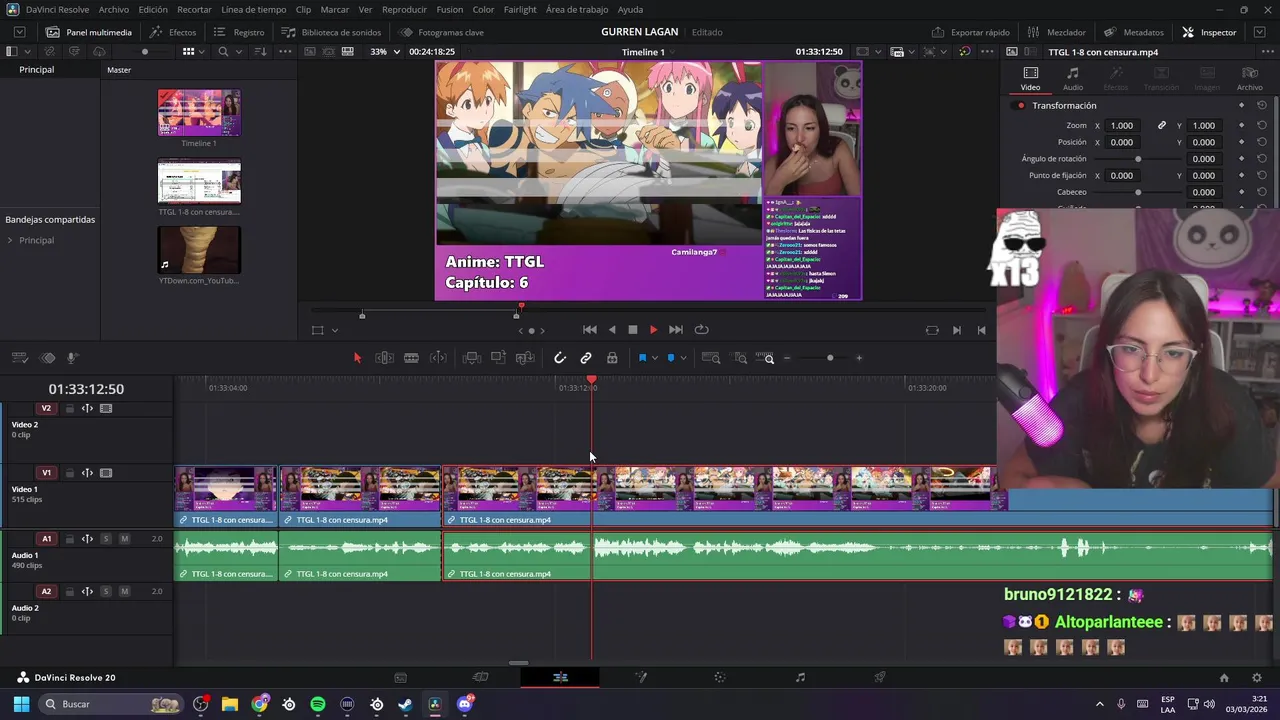The width and height of the screenshot is (1280, 720).
Task: Click the full extent zoom icon
Action: (711, 358)
